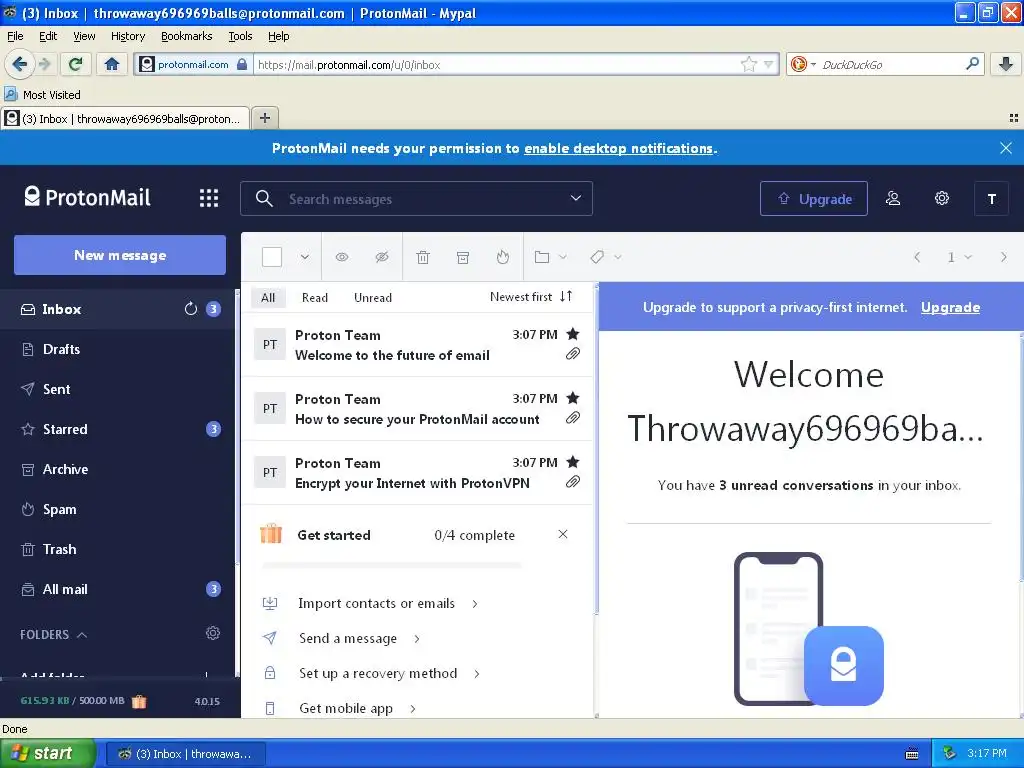
Task: Toggle the select all messages checkbox
Action: (x=272, y=257)
